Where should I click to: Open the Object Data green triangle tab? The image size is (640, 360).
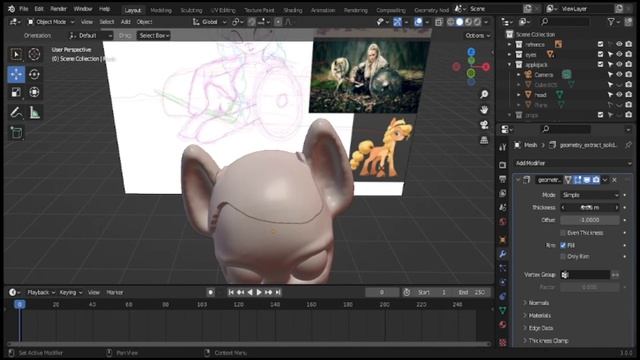coord(503,310)
